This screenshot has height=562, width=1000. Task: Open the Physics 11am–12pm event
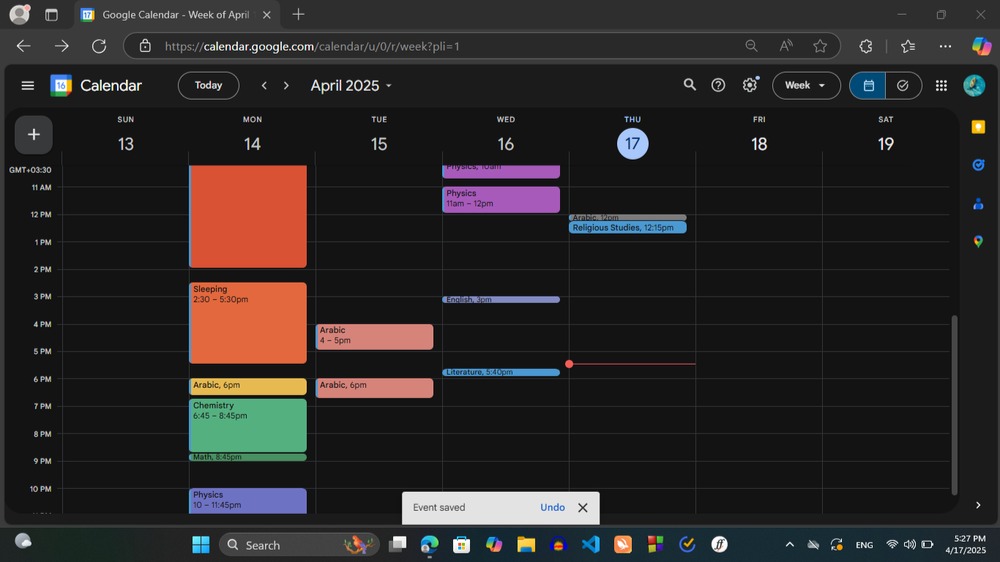[x=501, y=199]
